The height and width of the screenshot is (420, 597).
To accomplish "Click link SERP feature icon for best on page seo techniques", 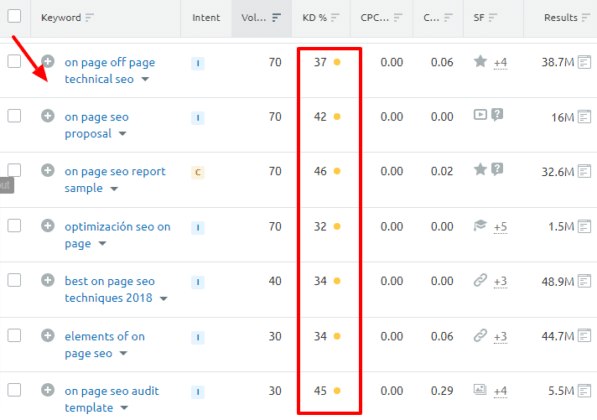I will point(480,280).
